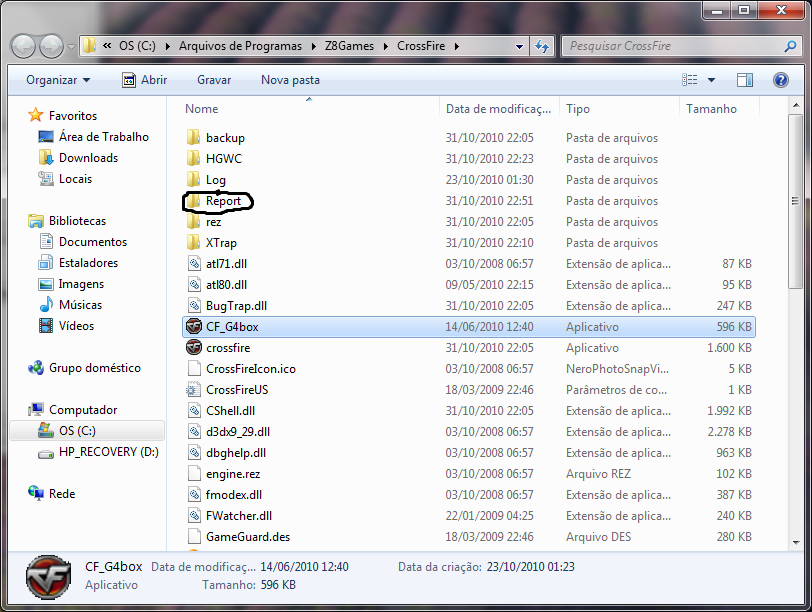This screenshot has width=812, height=612.
Task: Click the Abrir toolbar button
Action: [144, 80]
